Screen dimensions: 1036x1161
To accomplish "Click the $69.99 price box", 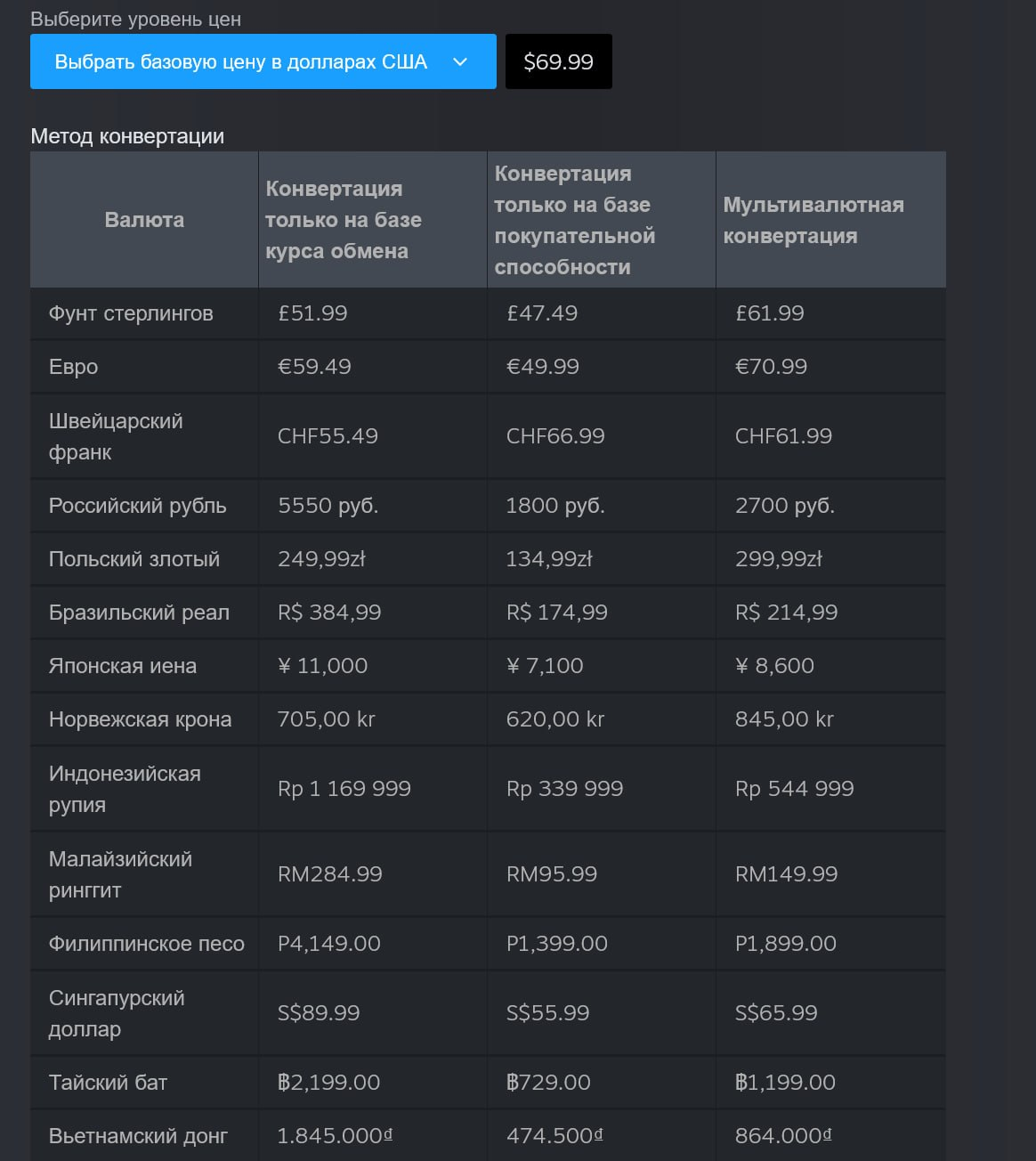I will pos(558,62).
